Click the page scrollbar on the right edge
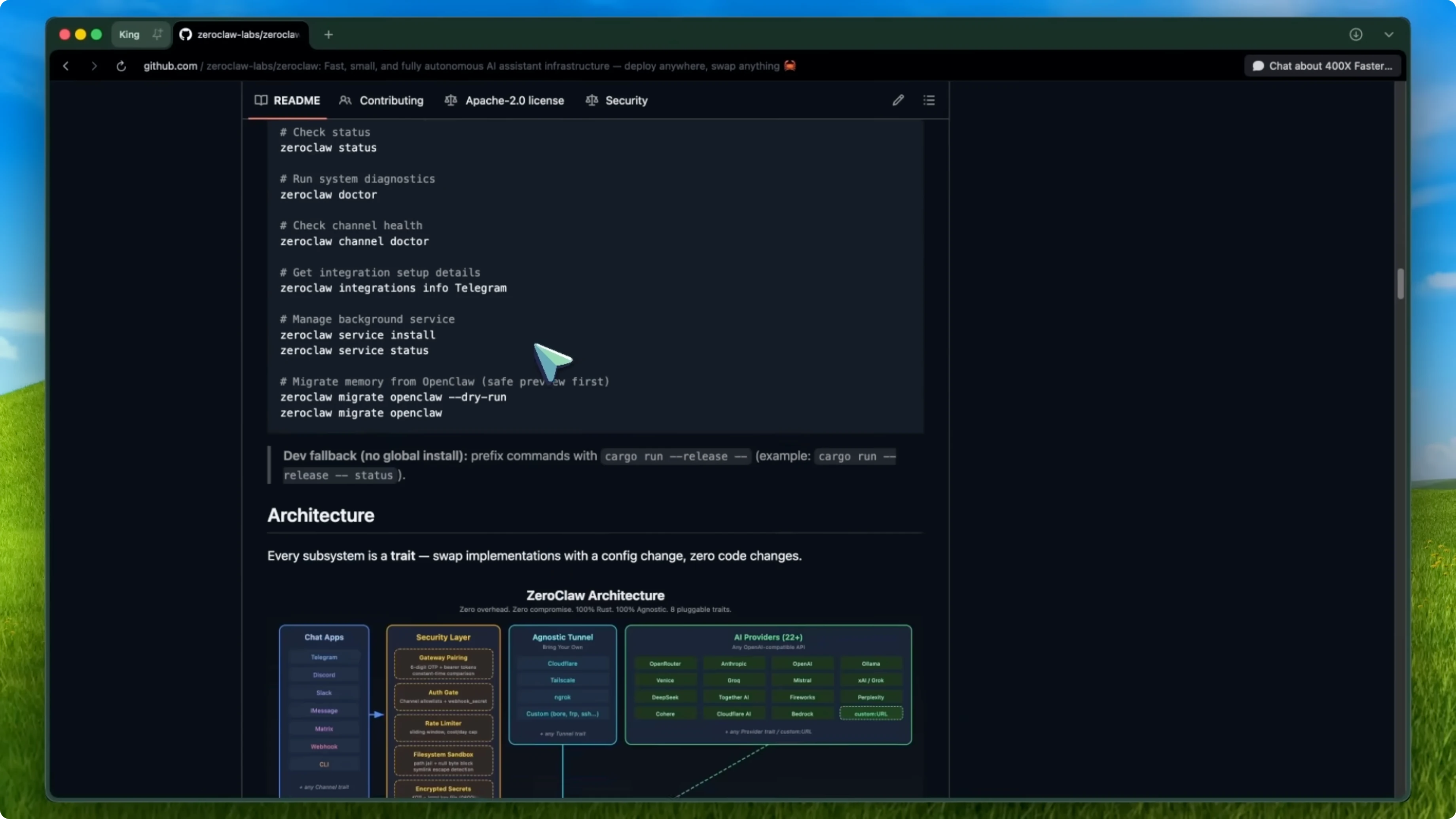This screenshot has height=819, width=1456. [x=1401, y=284]
